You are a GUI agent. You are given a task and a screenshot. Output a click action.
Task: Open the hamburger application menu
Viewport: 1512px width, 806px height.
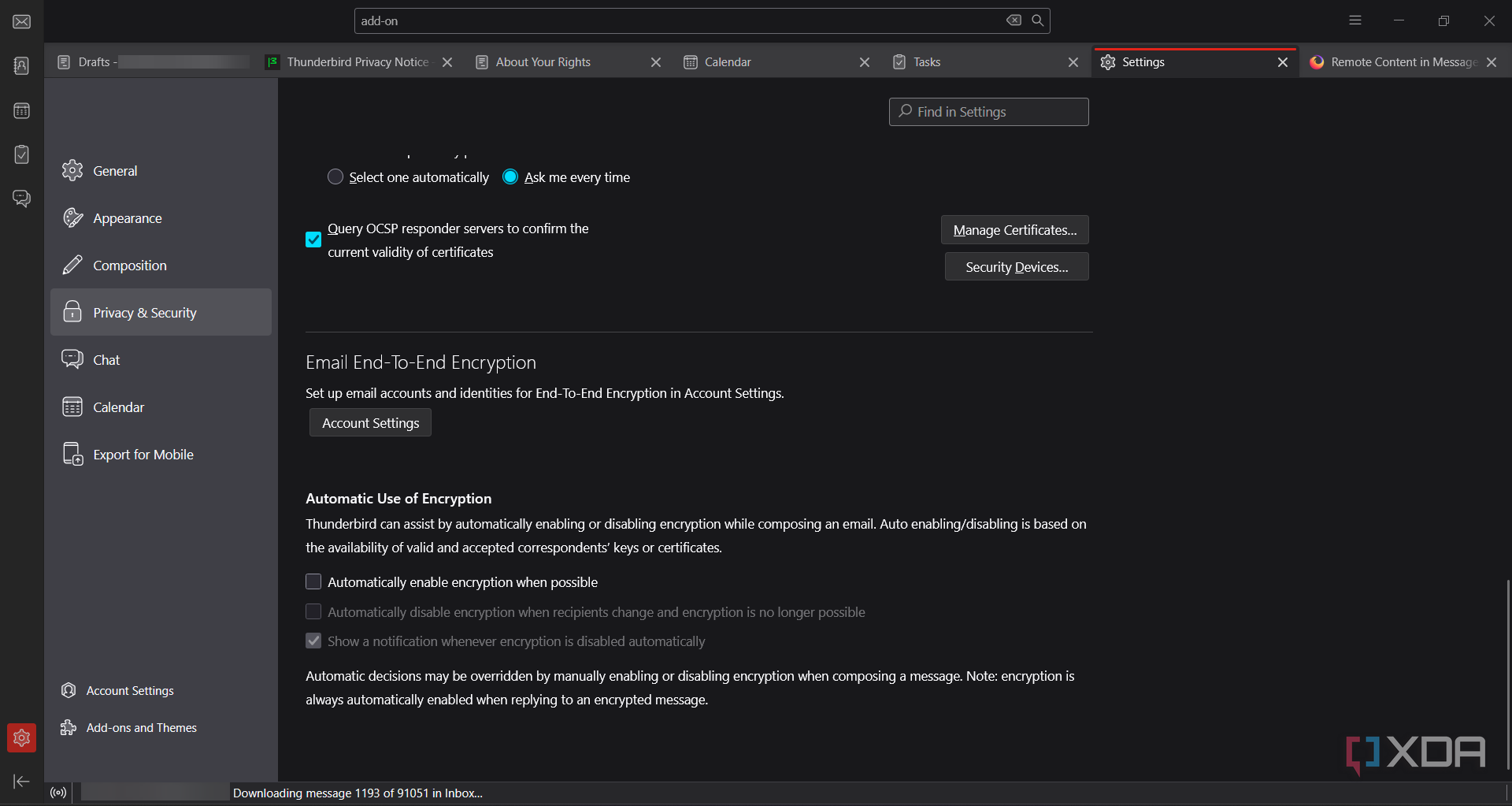pos(1355,20)
